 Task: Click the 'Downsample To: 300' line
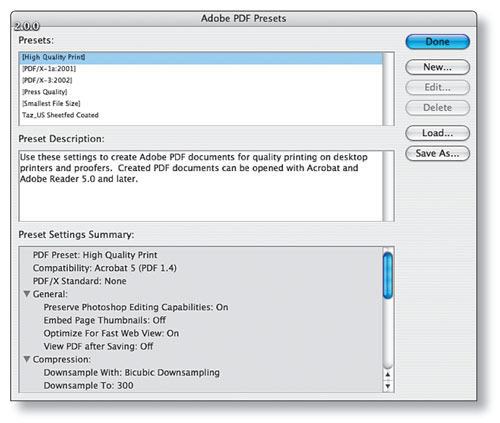(88, 385)
